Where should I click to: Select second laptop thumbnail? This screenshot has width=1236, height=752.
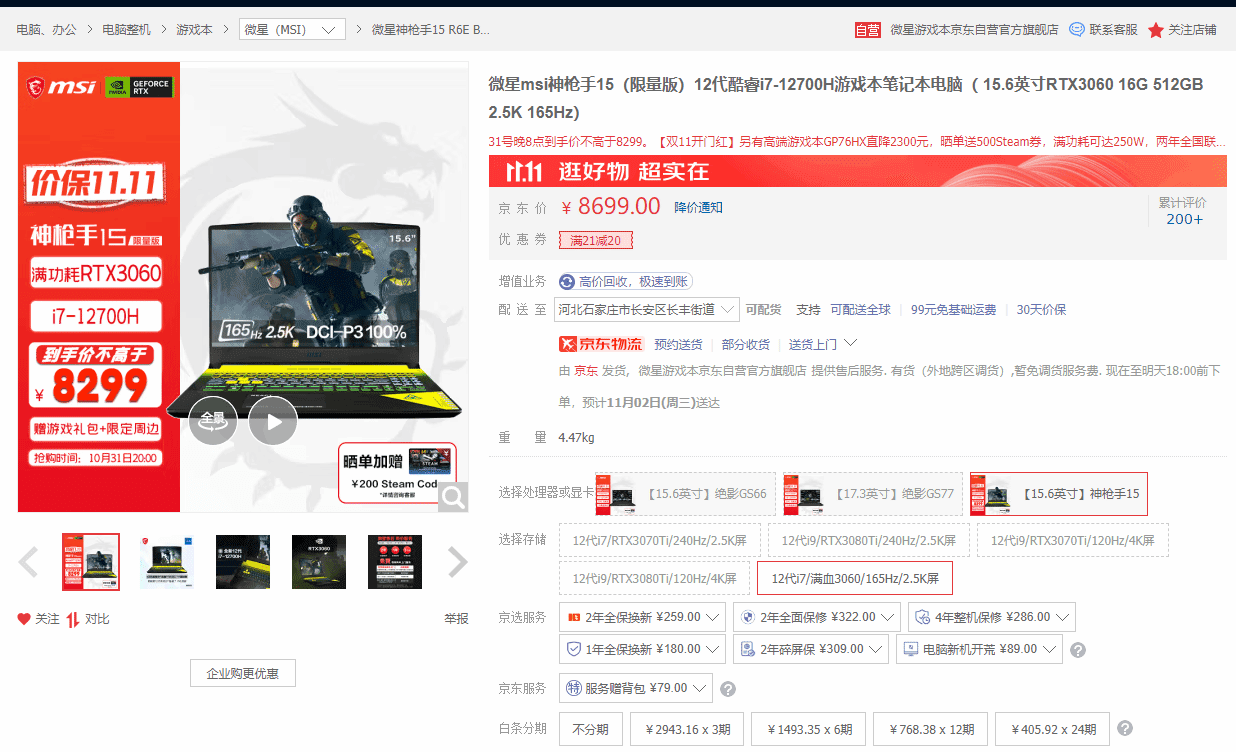[x=167, y=562]
